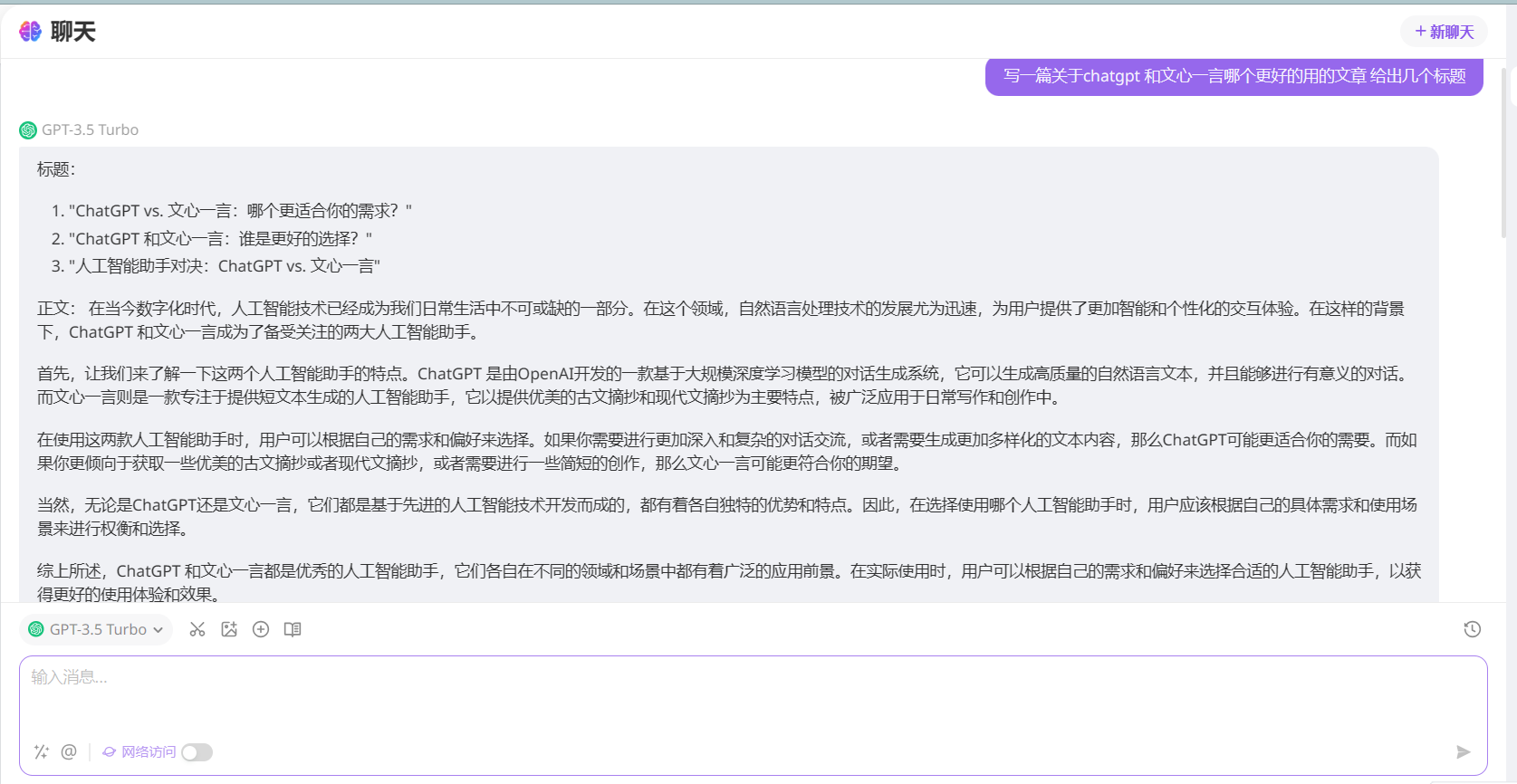Viewport: 1517px width, 784px height.
Task: Open the GPT-3.5 Turbo model dropdown
Action: 96,629
